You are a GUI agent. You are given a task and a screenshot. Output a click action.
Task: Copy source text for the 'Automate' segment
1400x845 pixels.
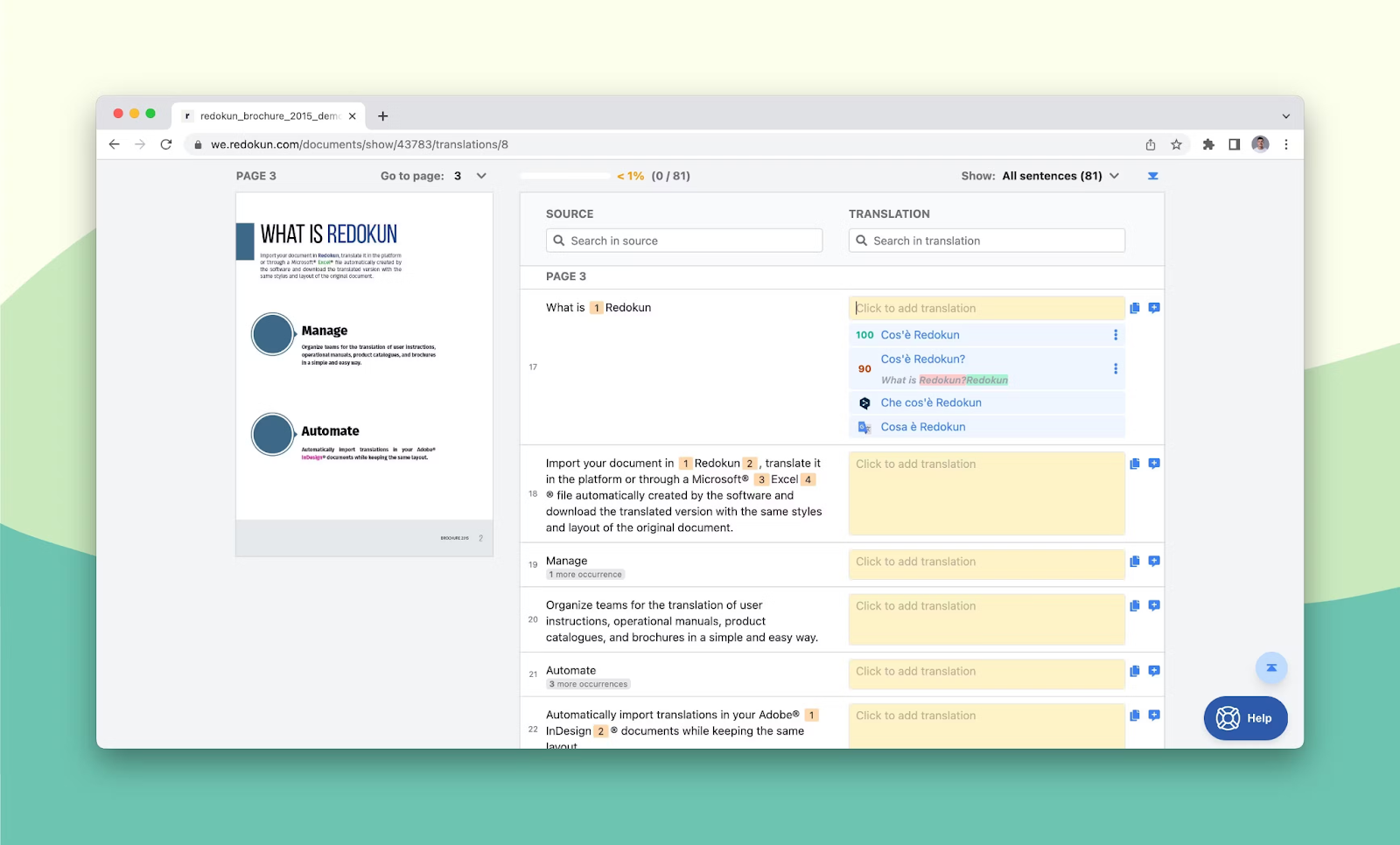point(1135,671)
